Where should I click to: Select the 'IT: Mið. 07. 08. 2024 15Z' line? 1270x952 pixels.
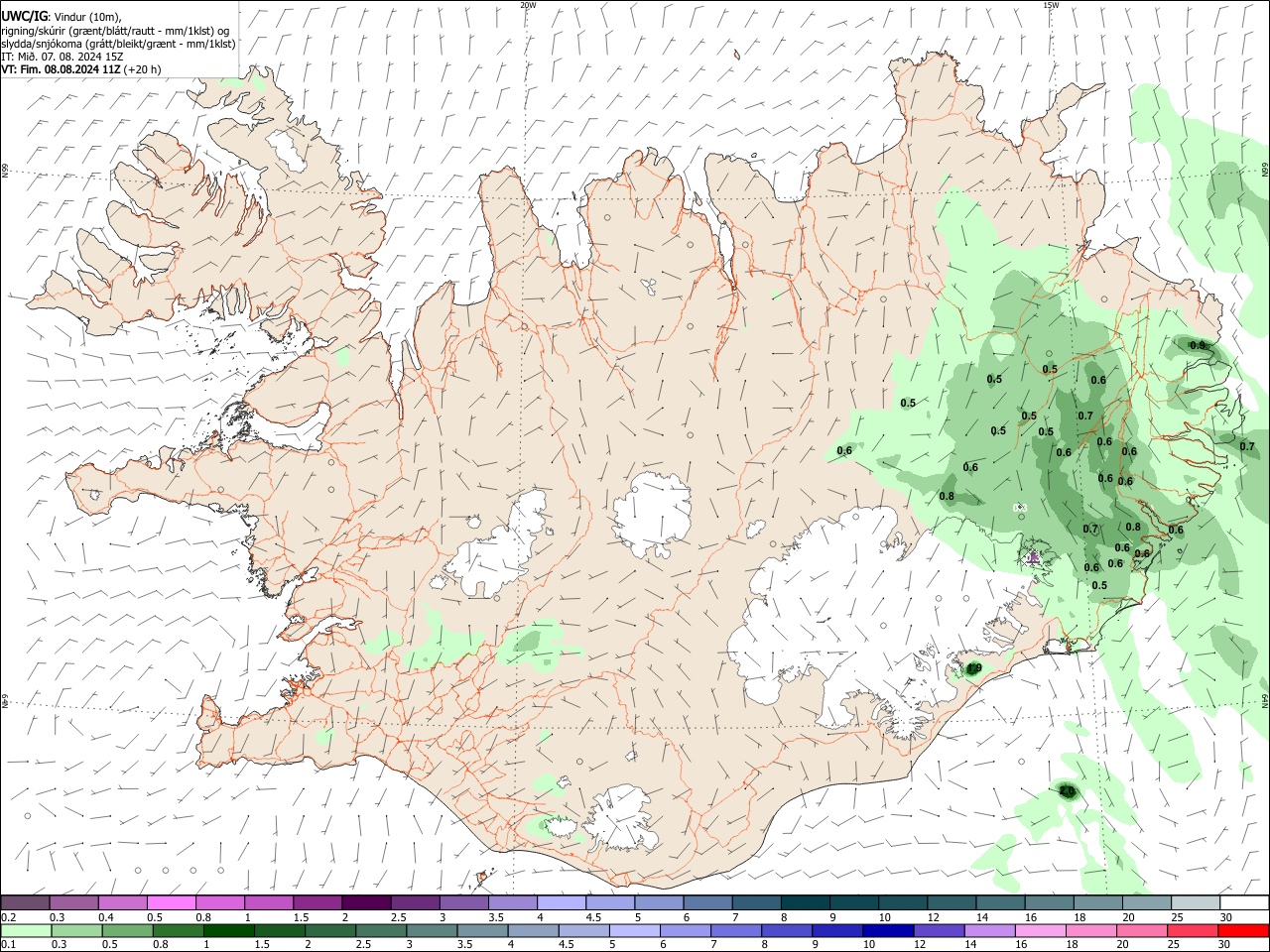[63, 57]
